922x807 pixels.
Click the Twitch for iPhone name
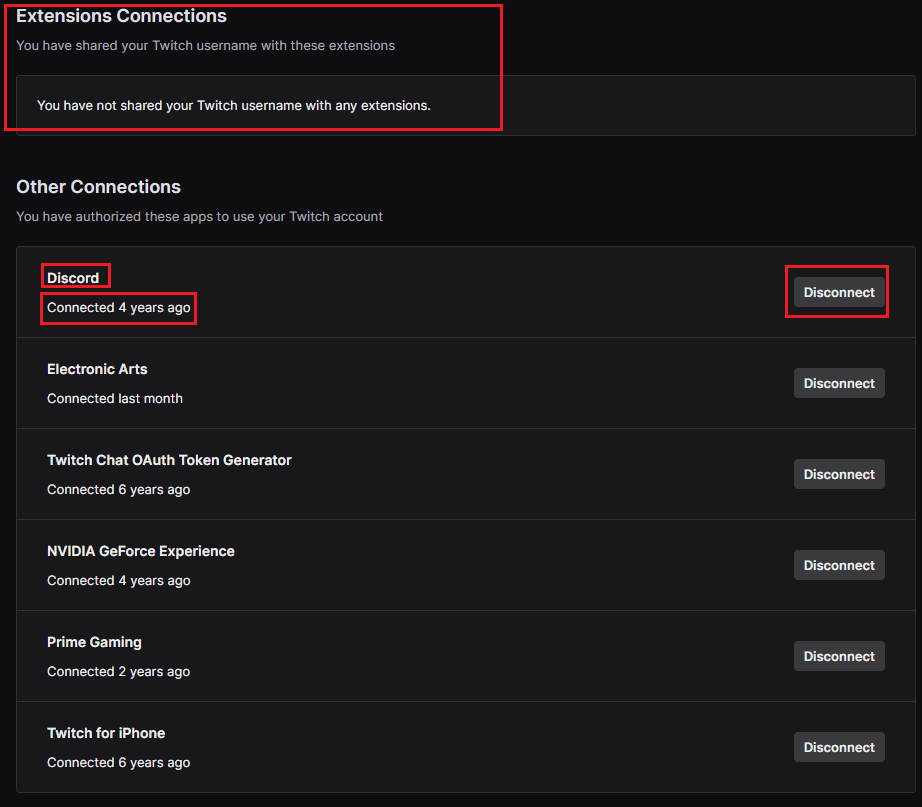click(106, 733)
